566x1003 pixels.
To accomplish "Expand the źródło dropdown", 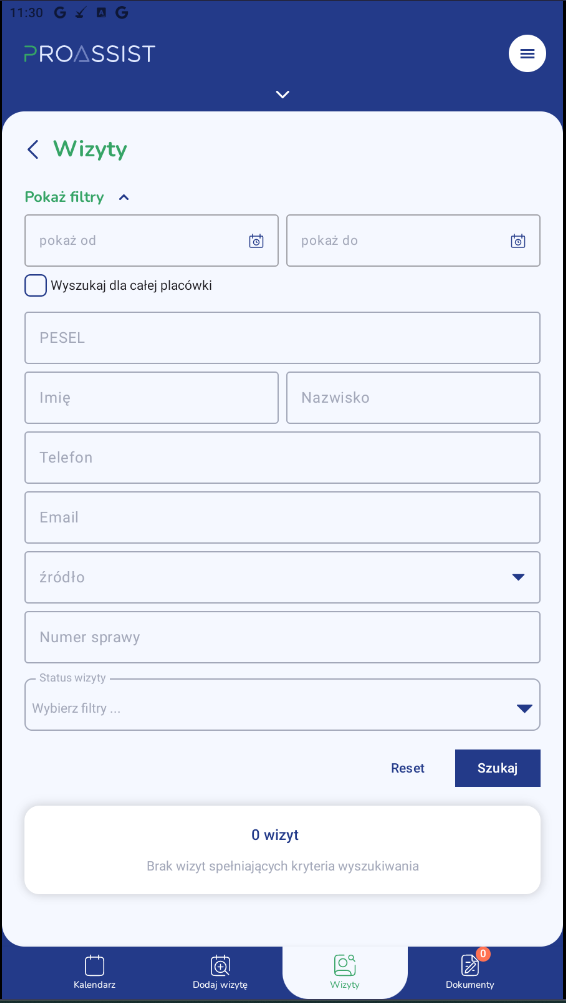I will tap(283, 578).
